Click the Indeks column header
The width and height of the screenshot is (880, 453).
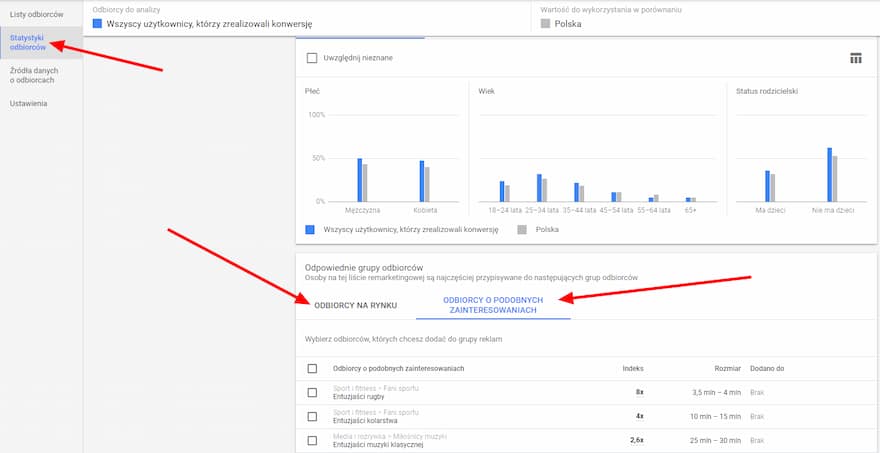click(x=633, y=369)
